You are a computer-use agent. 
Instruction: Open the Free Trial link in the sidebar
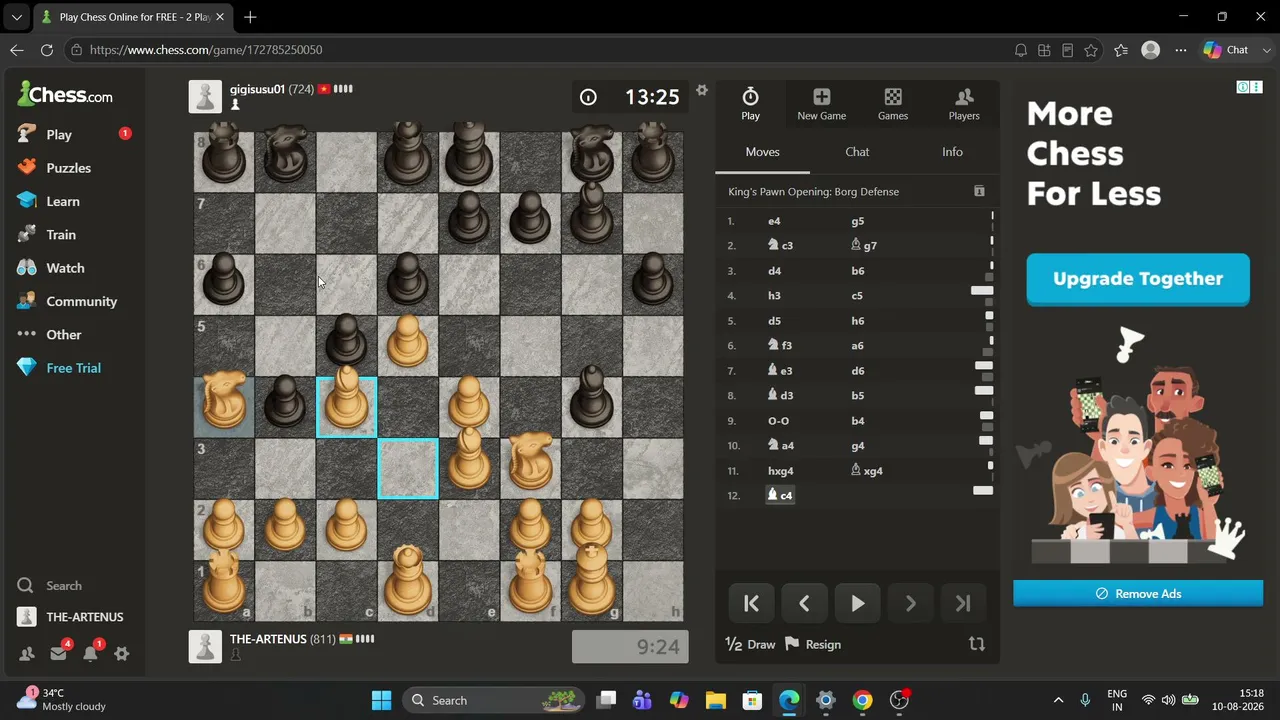[59, 368]
